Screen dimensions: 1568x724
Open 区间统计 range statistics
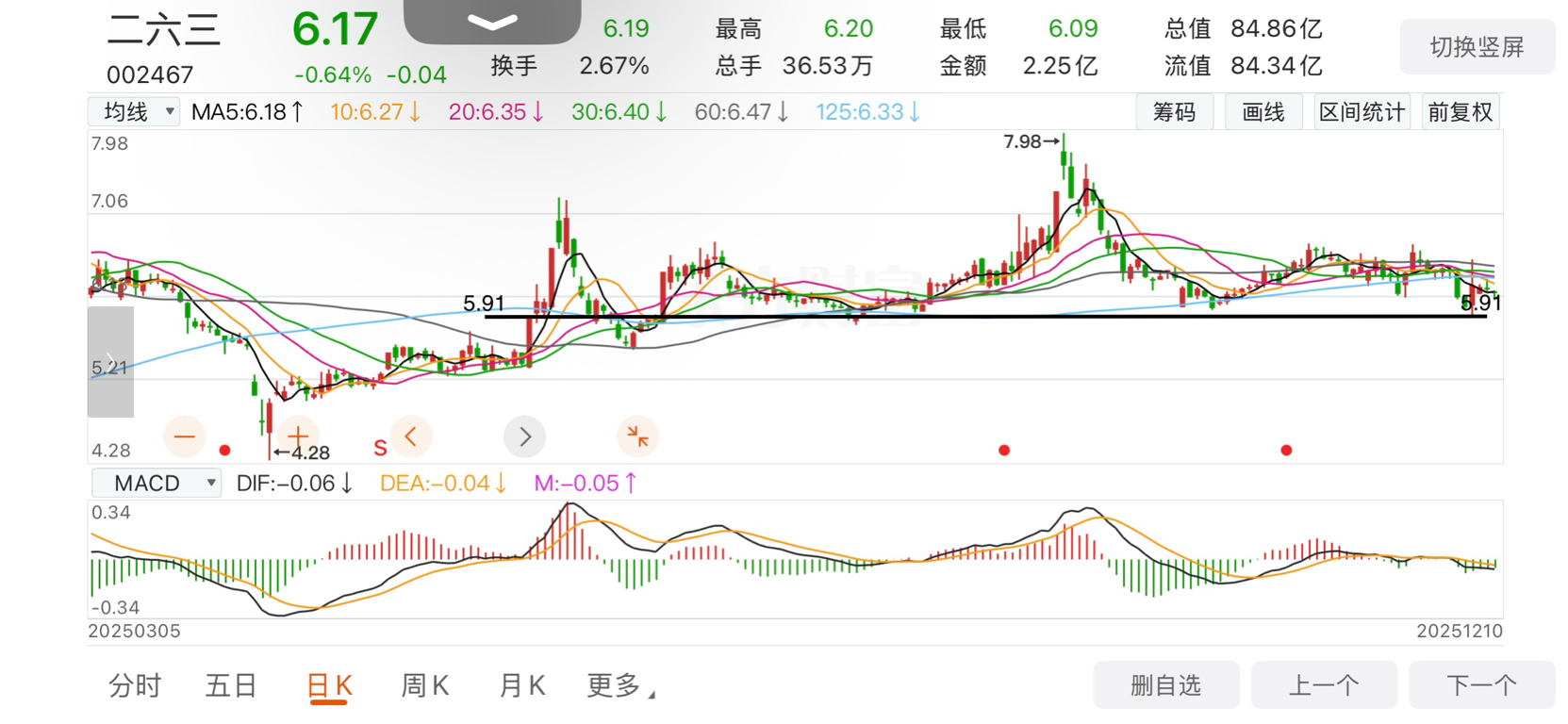tap(1362, 112)
